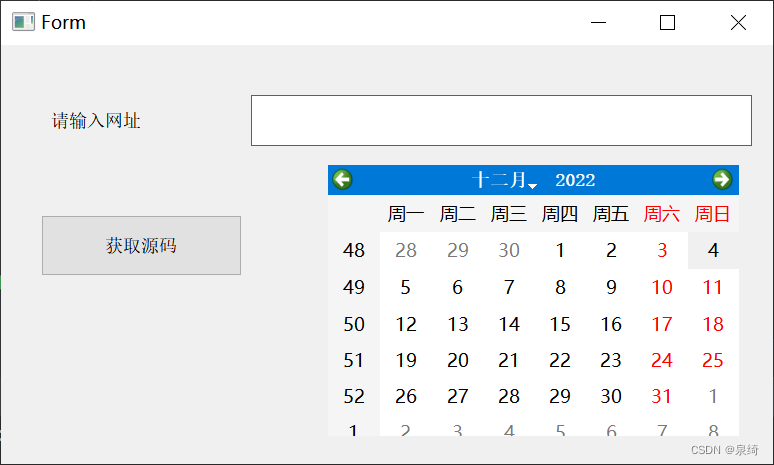Edit the year 2022 in calendar header
The image size is (774, 465).
[x=575, y=180]
